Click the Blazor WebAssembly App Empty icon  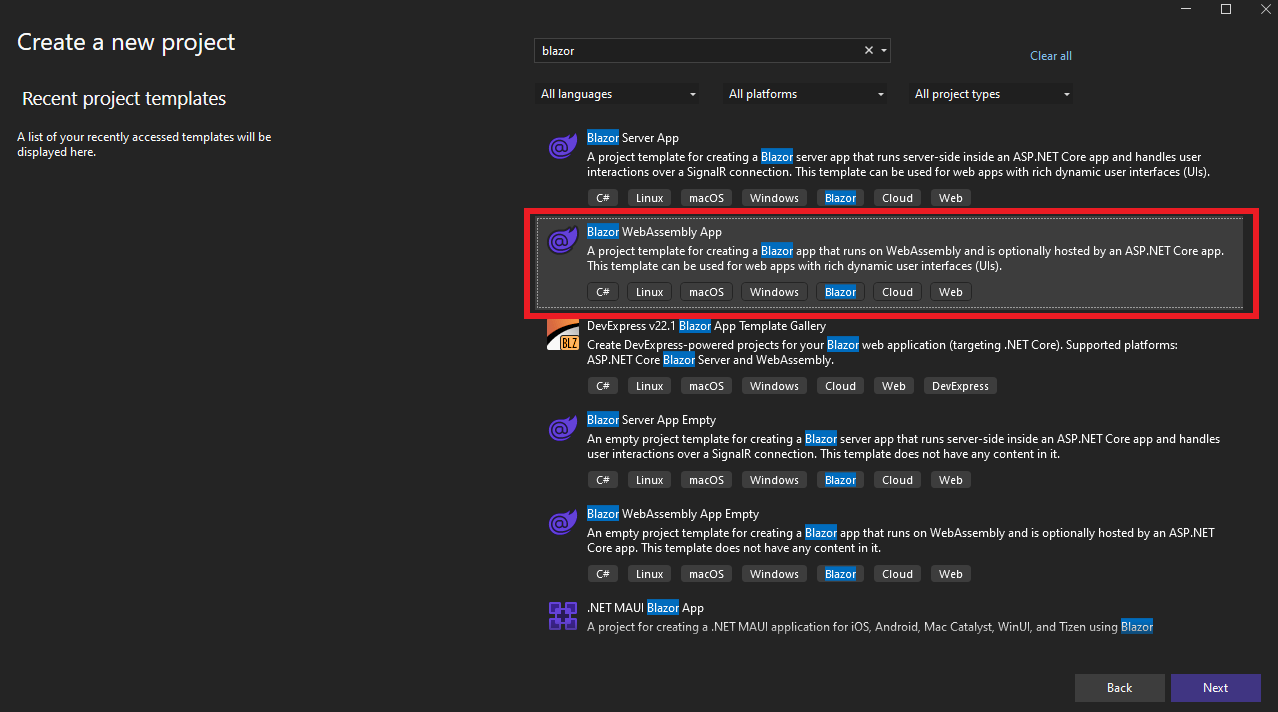click(x=563, y=523)
